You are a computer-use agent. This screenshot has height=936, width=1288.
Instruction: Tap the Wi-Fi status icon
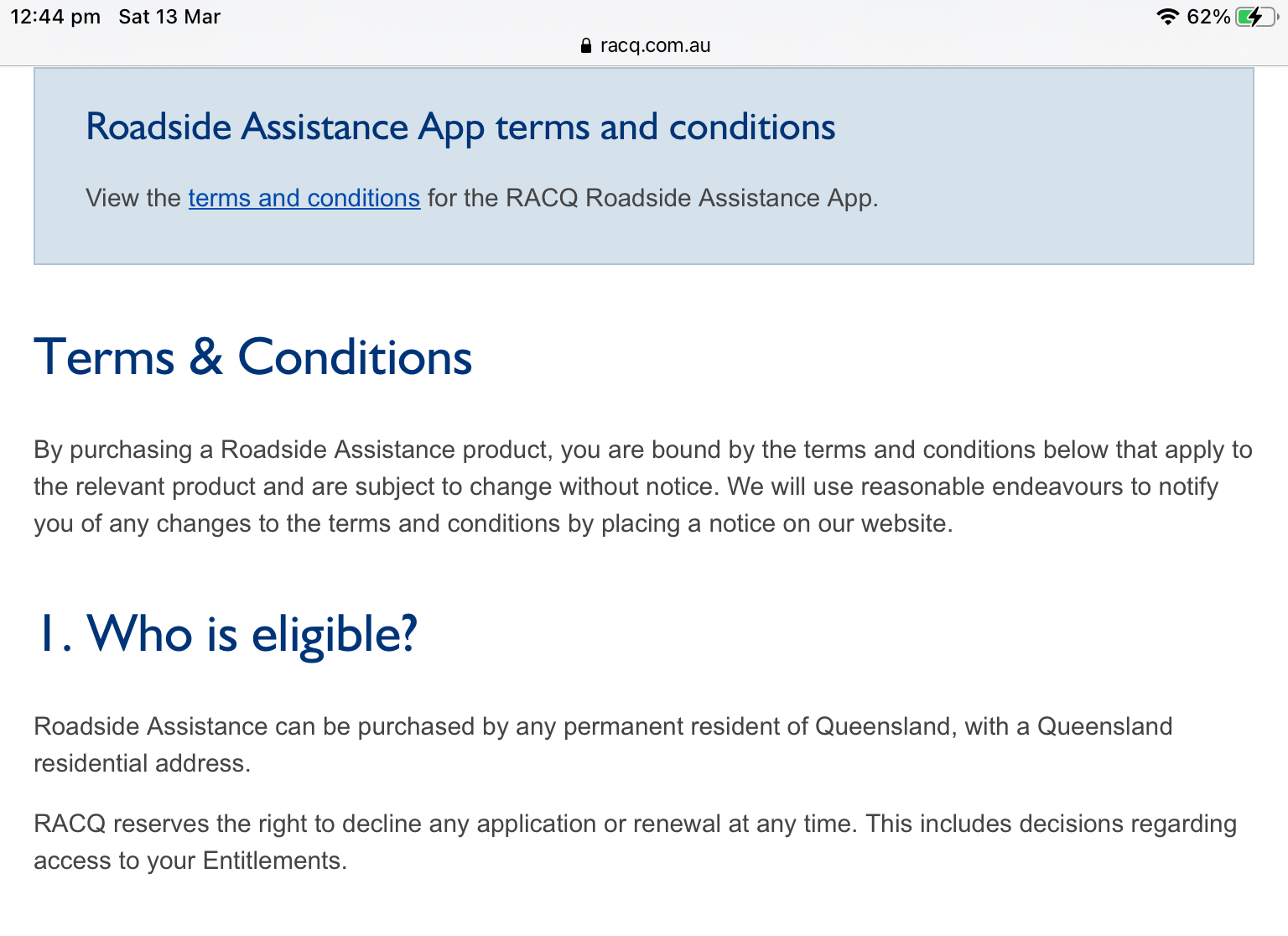click(x=1166, y=16)
